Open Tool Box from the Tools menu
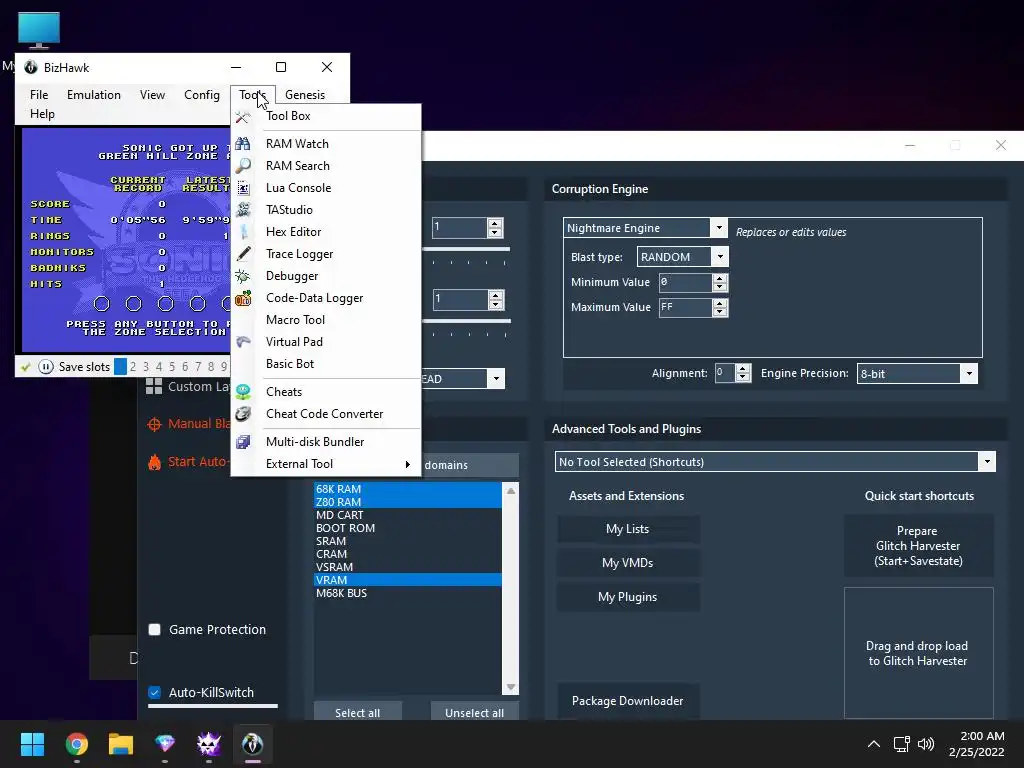 (x=288, y=116)
